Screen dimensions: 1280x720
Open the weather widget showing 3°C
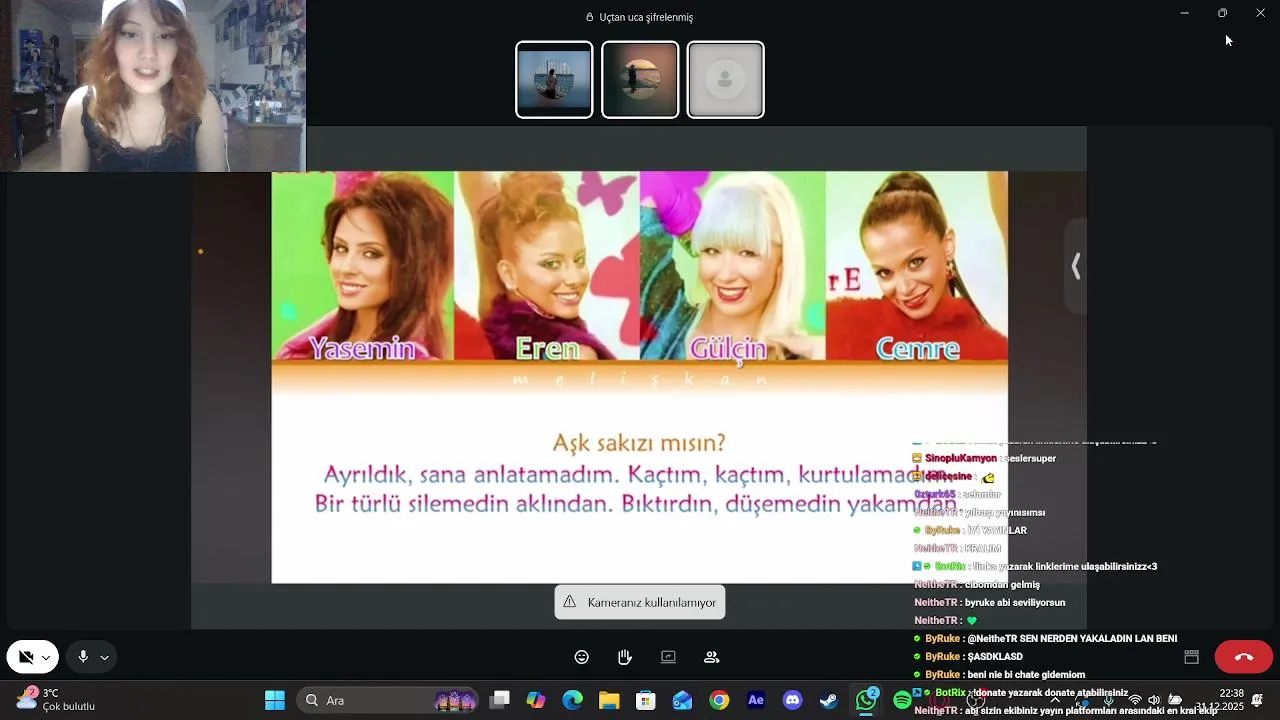(56, 699)
